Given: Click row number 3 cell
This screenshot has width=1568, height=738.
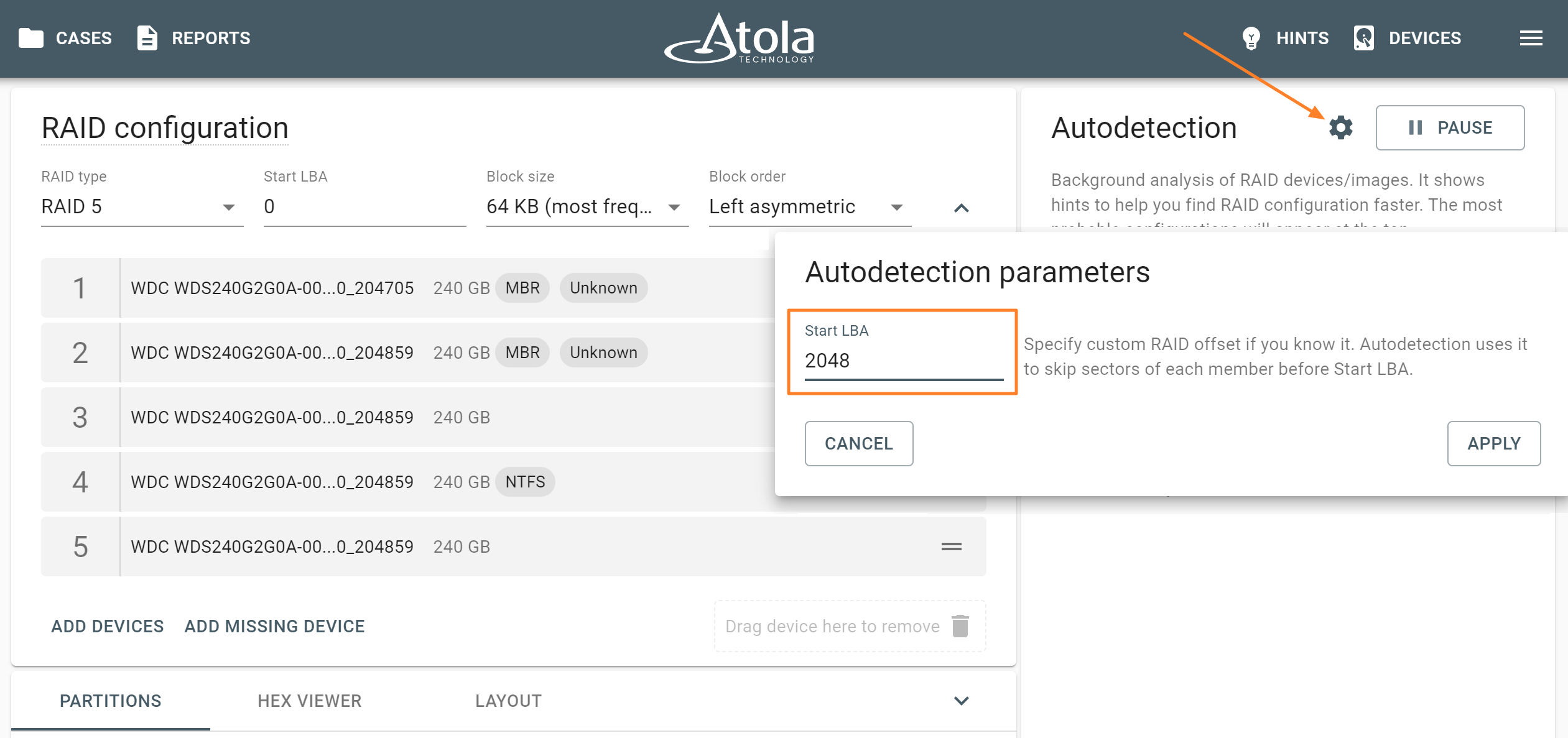Looking at the screenshot, I should [80, 417].
